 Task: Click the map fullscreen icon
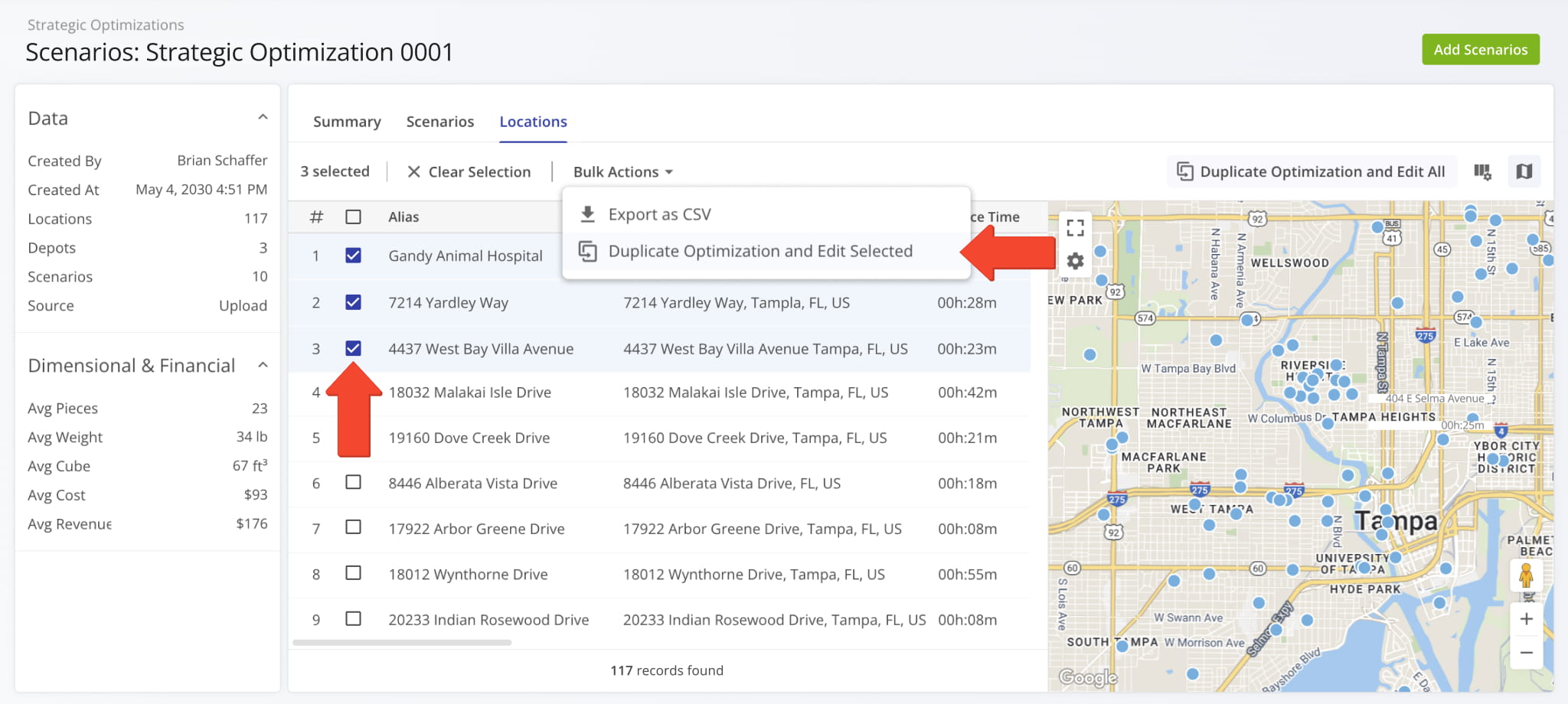(x=1075, y=227)
